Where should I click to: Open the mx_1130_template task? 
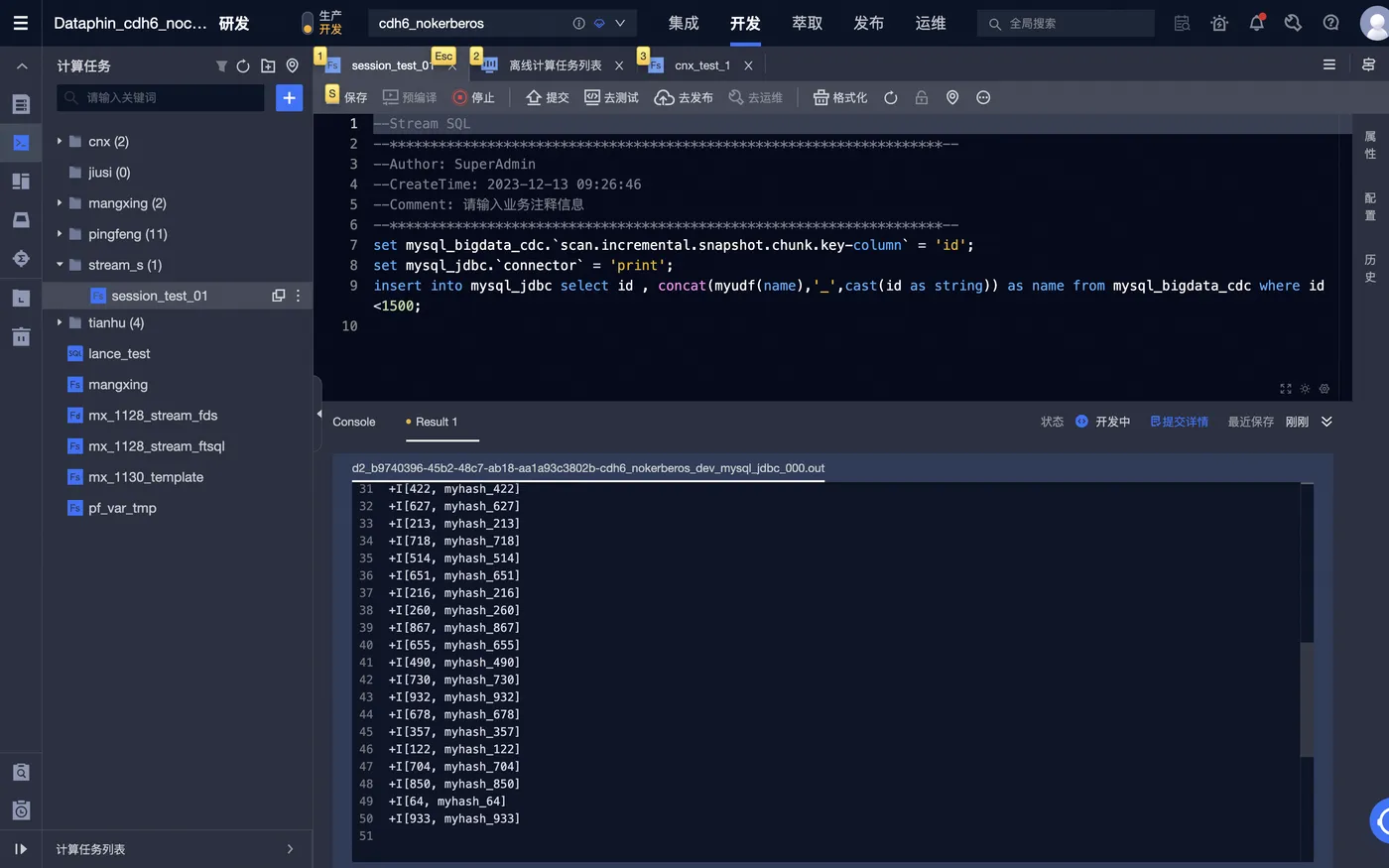[x=146, y=476]
